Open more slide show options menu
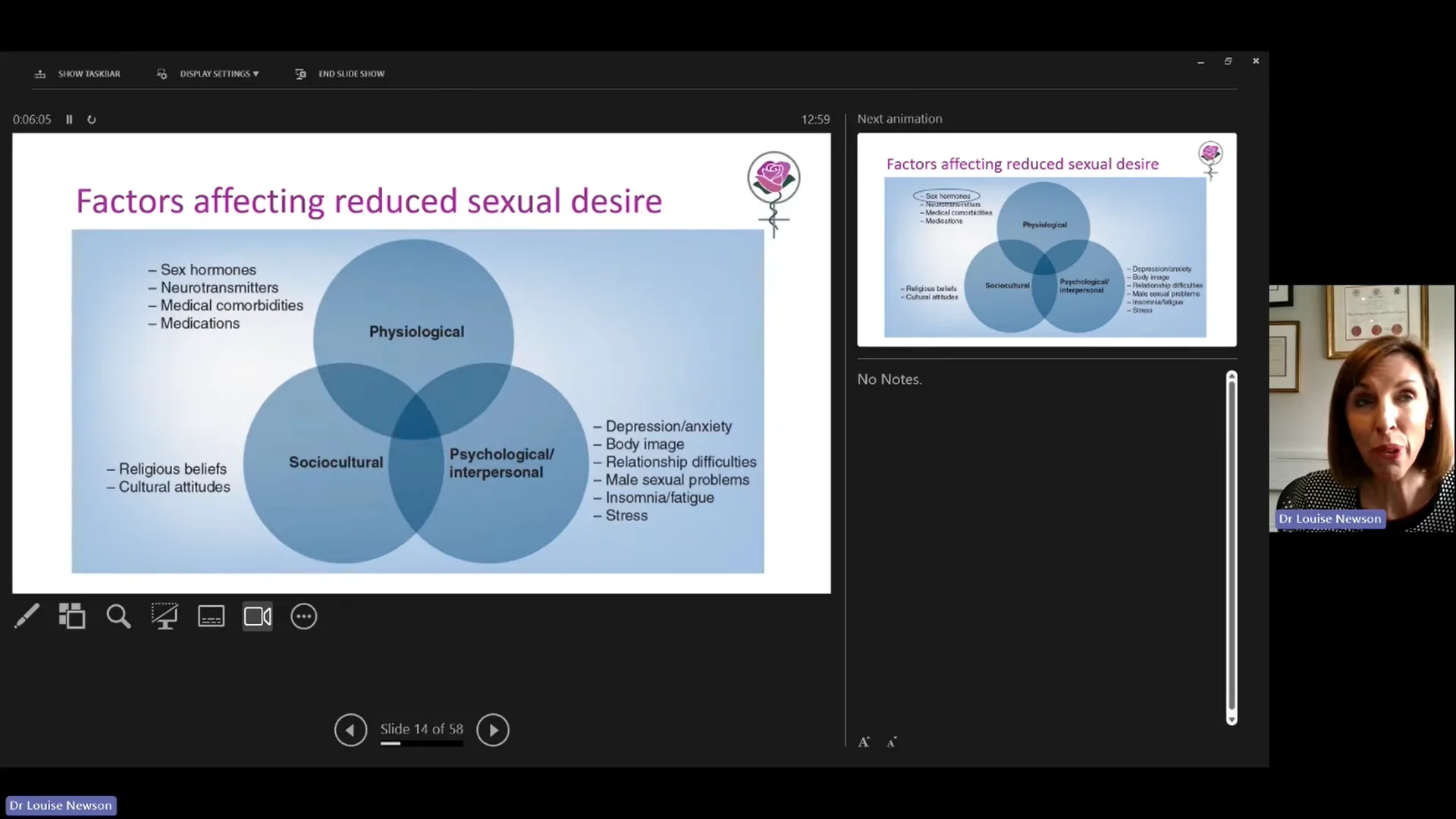 point(304,616)
